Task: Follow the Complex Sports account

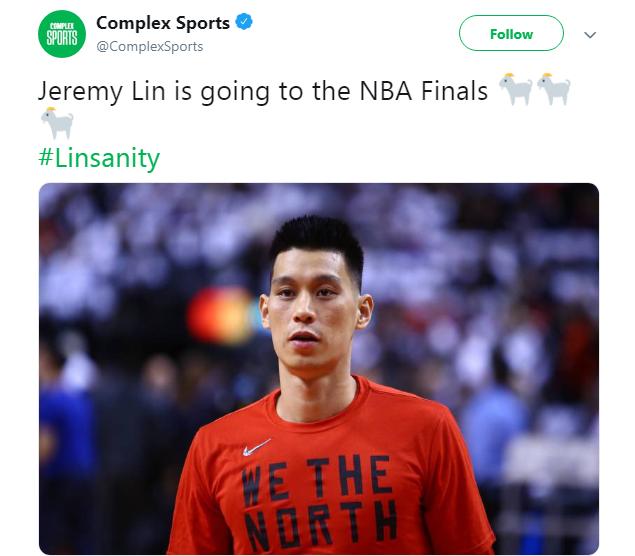Action: [x=511, y=33]
